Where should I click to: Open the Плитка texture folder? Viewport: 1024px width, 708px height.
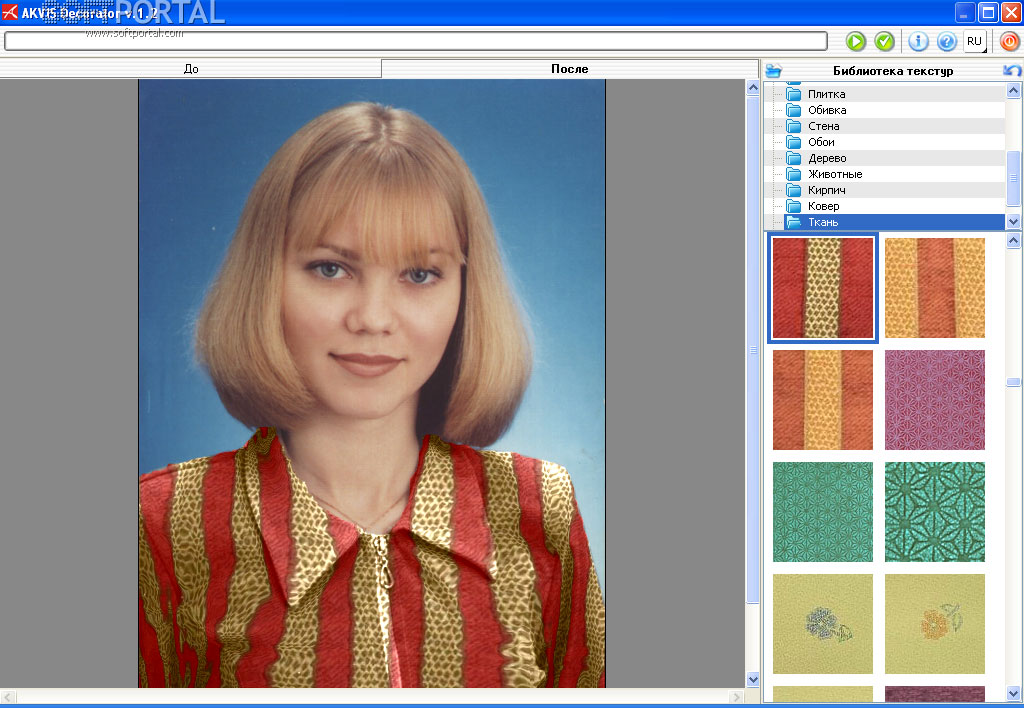tap(826, 94)
